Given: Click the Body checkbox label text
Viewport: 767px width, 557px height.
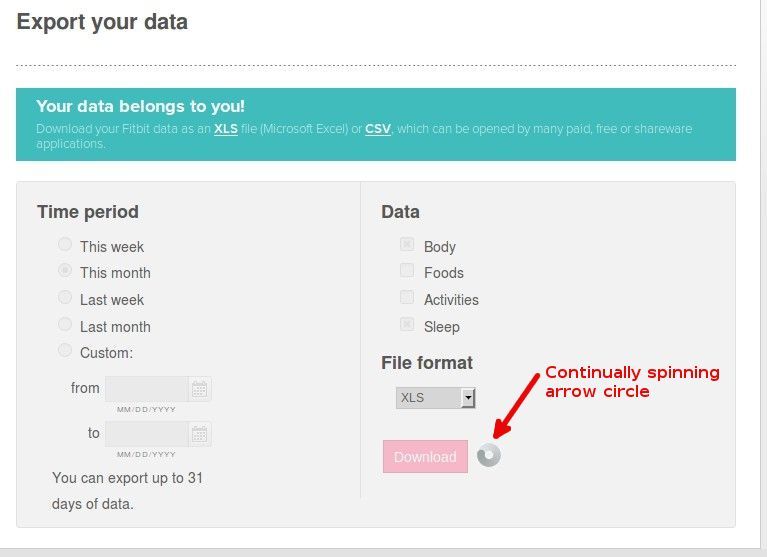Looking at the screenshot, I should pyautogui.click(x=440, y=246).
